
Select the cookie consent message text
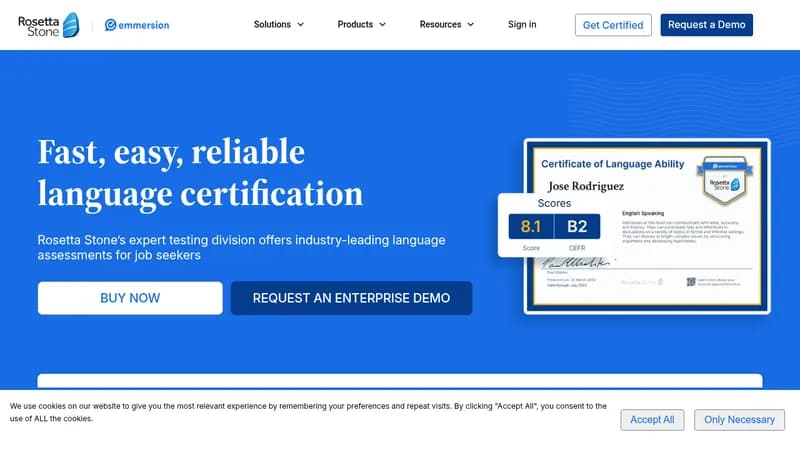coord(308,412)
